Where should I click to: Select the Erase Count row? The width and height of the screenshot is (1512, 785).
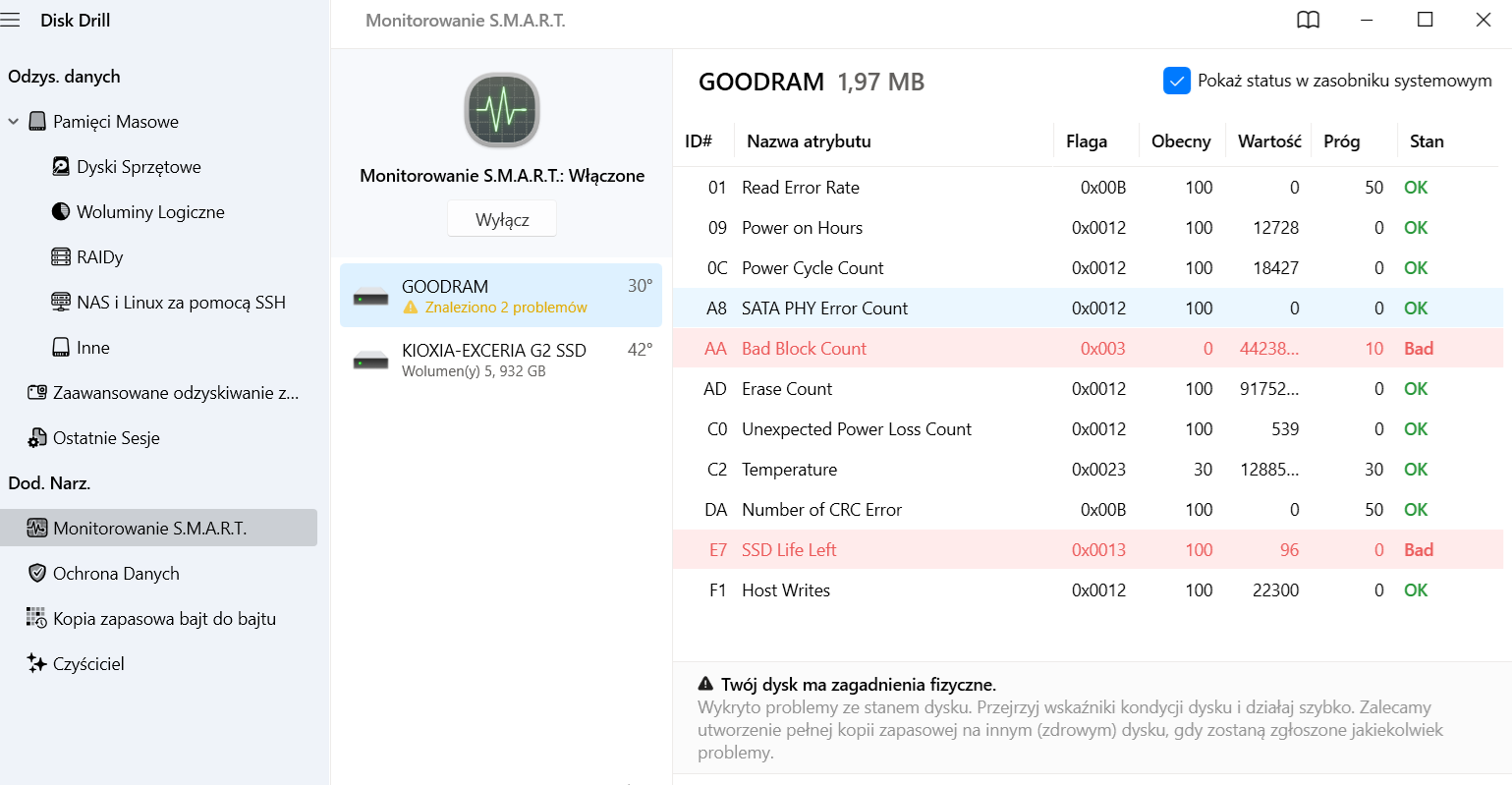1088,389
